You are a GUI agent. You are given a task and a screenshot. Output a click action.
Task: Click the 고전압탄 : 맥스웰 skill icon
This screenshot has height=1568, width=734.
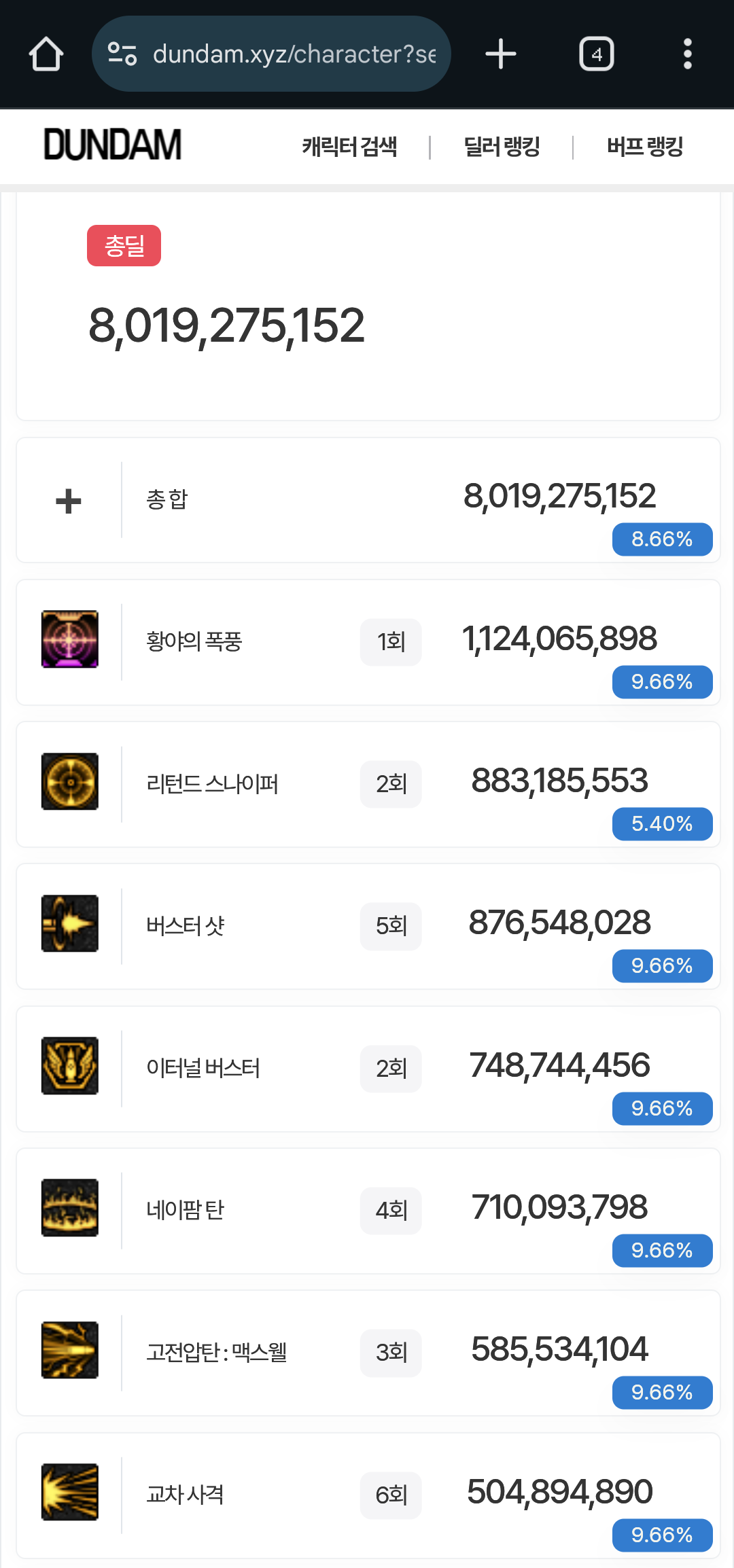(70, 1350)
